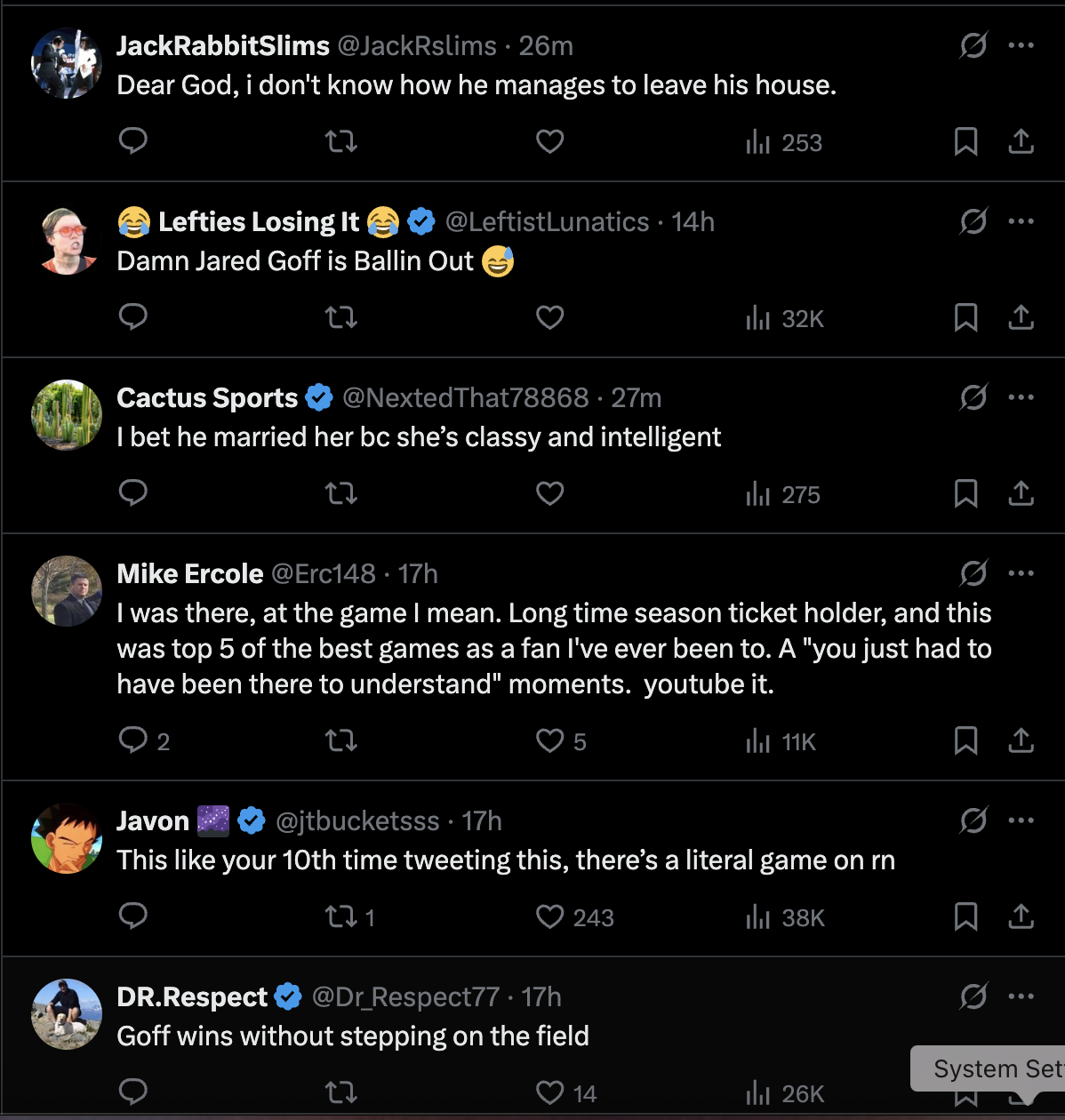1065x1120 pixels.
Task: Share Javon's tweet
Action: tap(1021, 916)
